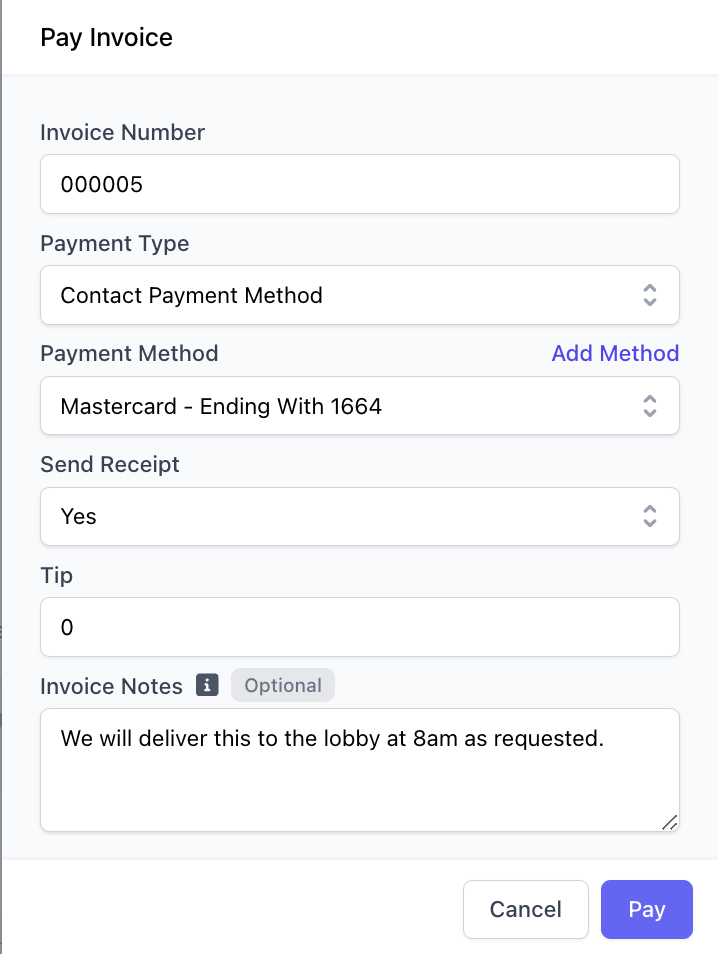Click the Payment Method label text

coord(129,353)
